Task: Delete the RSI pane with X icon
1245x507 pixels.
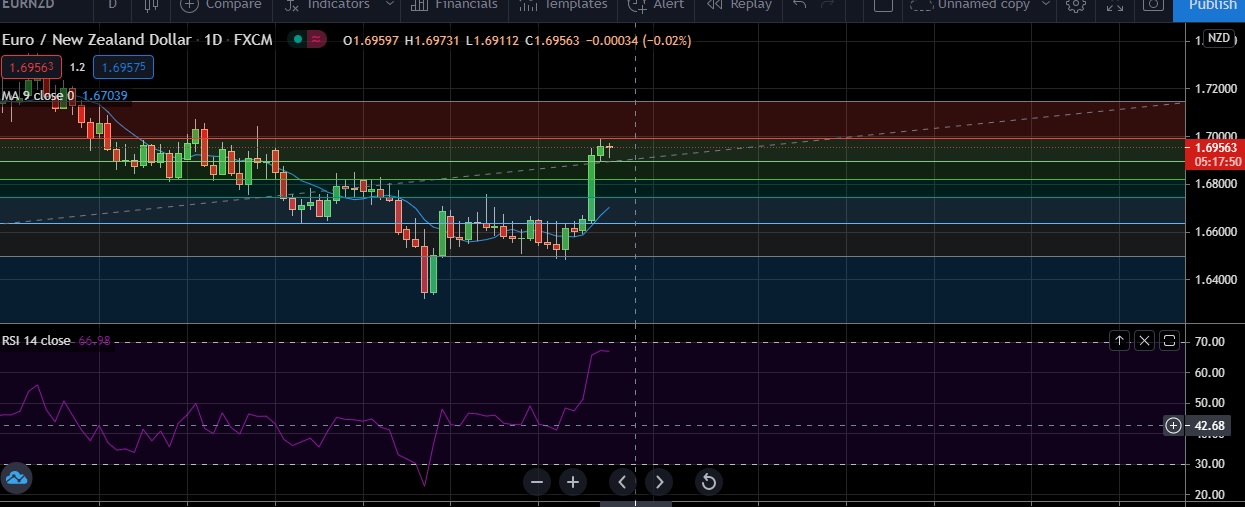Action: 1145,341
